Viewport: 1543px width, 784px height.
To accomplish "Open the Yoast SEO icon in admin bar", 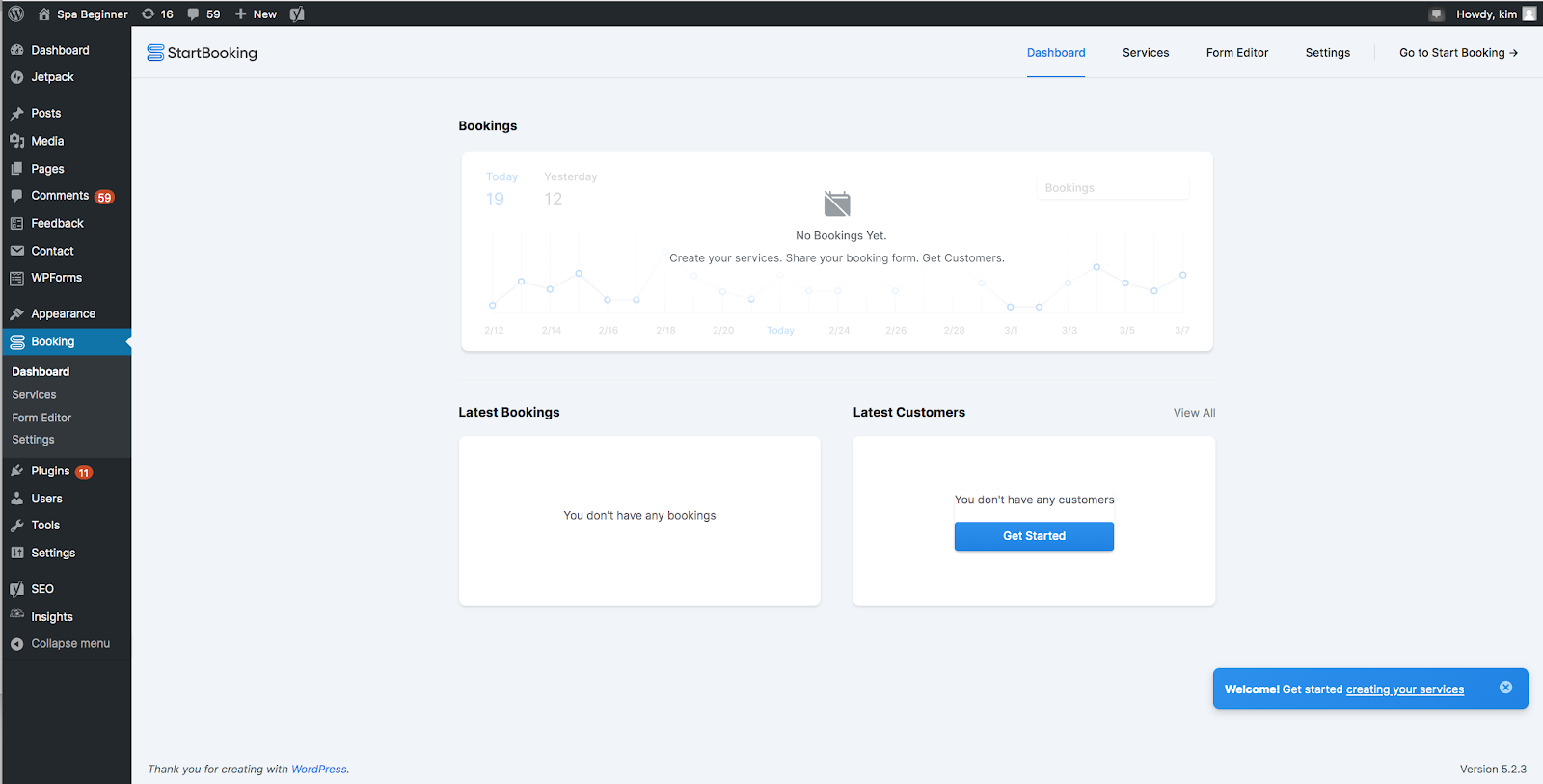I will tap(297, 14).
